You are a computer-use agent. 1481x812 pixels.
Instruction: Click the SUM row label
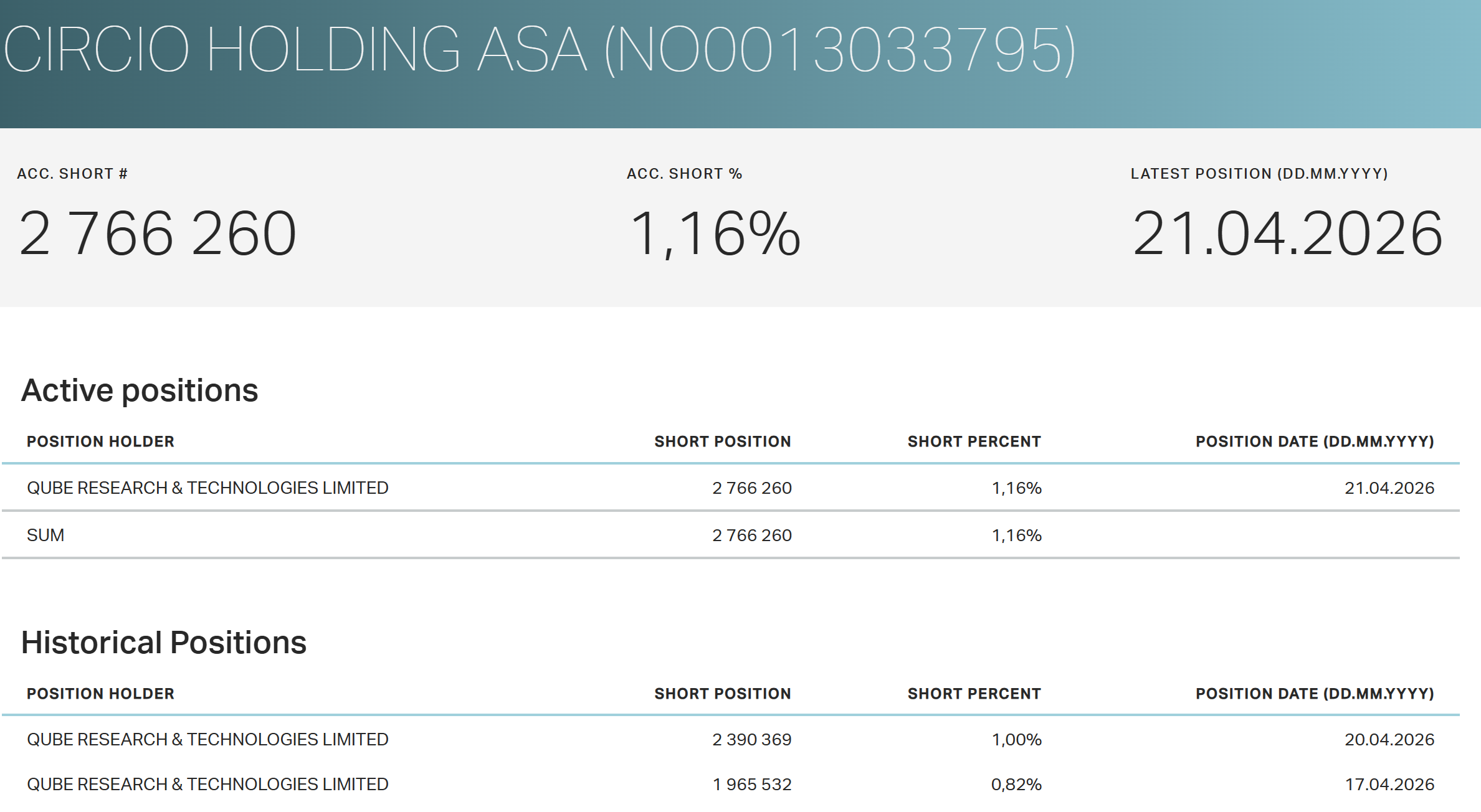point(45,535)
